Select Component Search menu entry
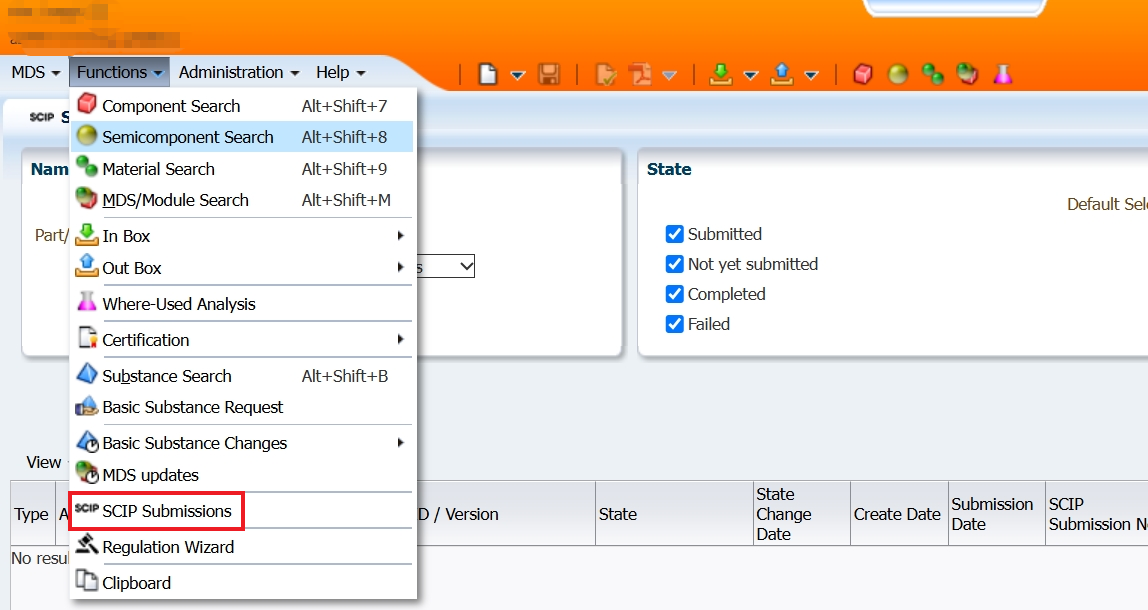1148x610 pixels. tap(242, 105)
